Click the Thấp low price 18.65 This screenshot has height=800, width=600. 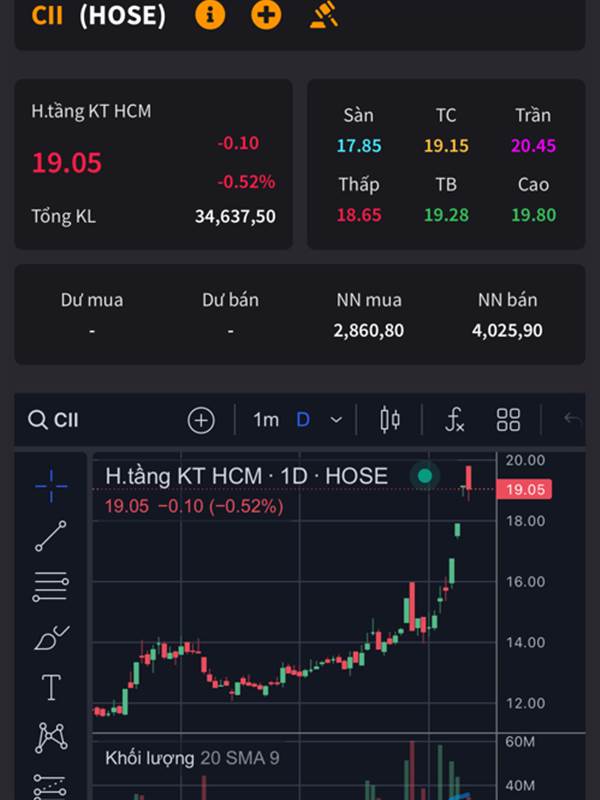(x=359, y=215)
